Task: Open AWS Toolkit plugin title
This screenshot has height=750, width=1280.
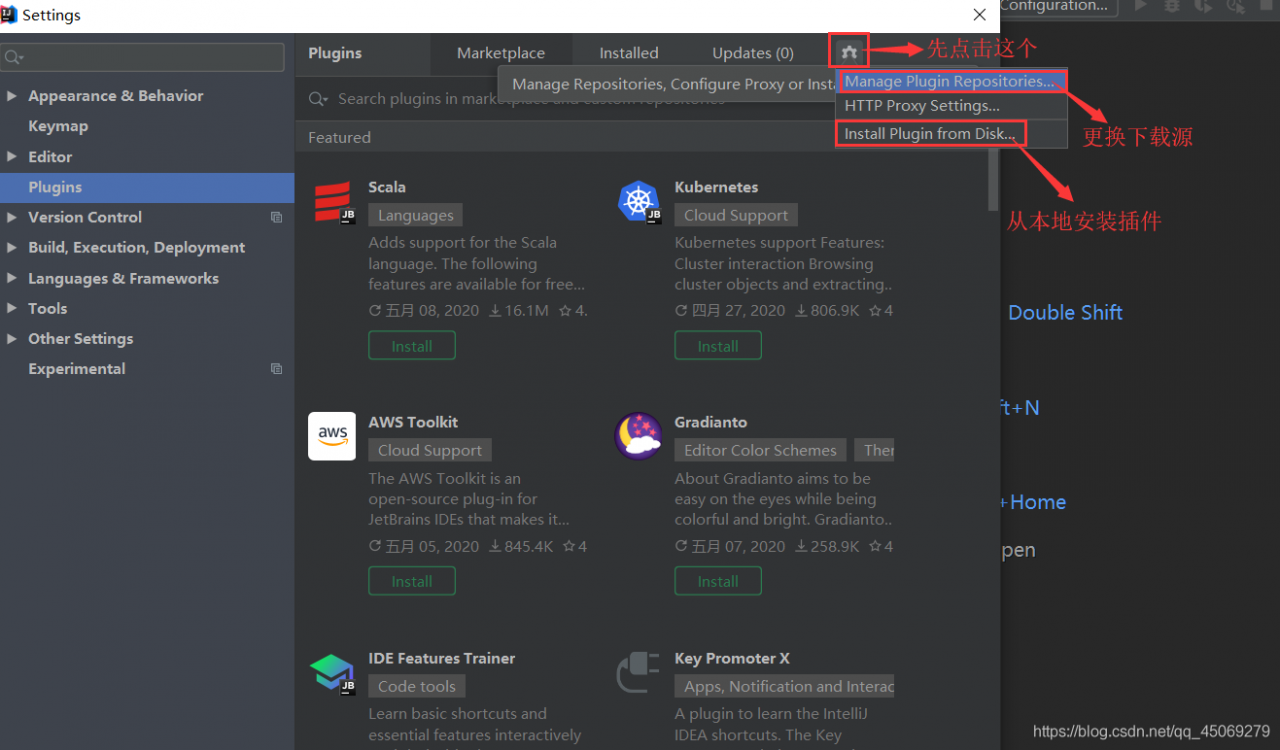Action: click(x=413, y=422)
